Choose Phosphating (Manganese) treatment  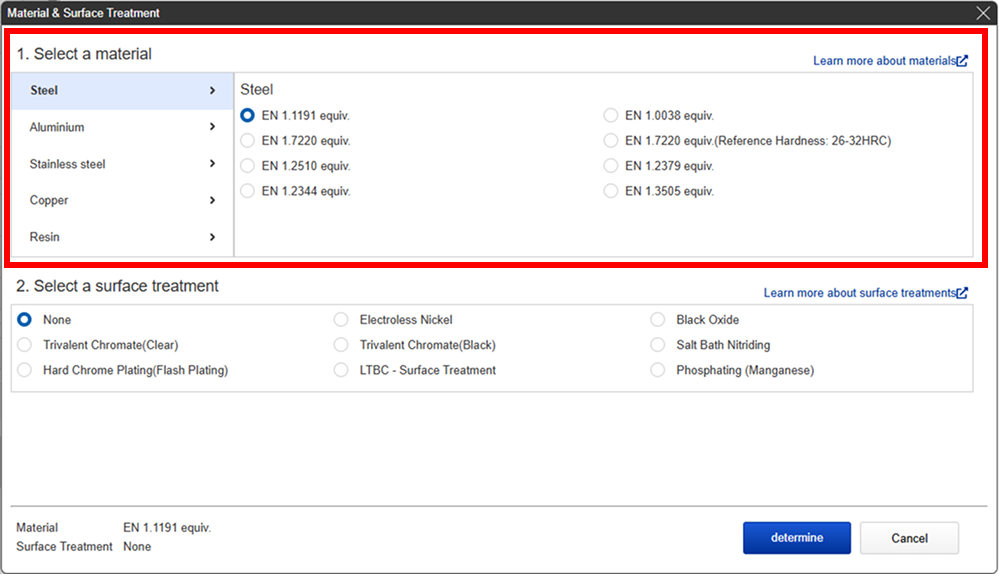(658, 371)
